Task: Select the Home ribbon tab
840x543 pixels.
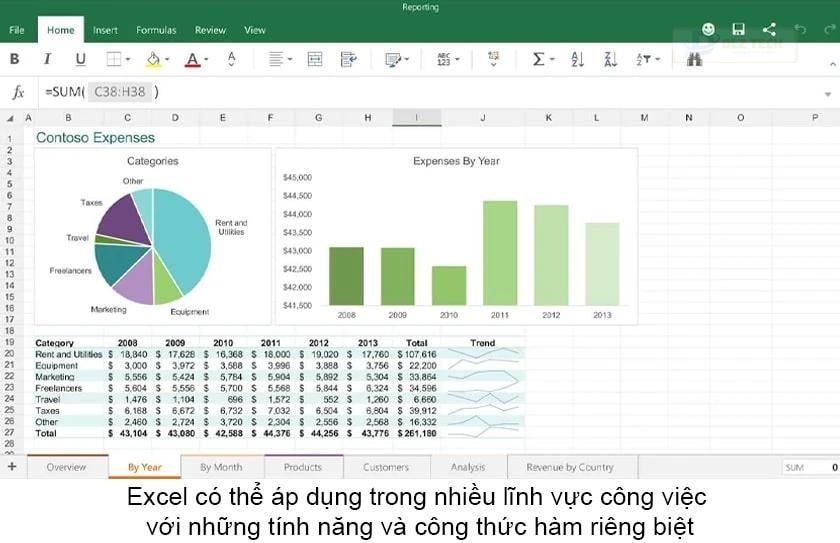Action: pos(61,30)
